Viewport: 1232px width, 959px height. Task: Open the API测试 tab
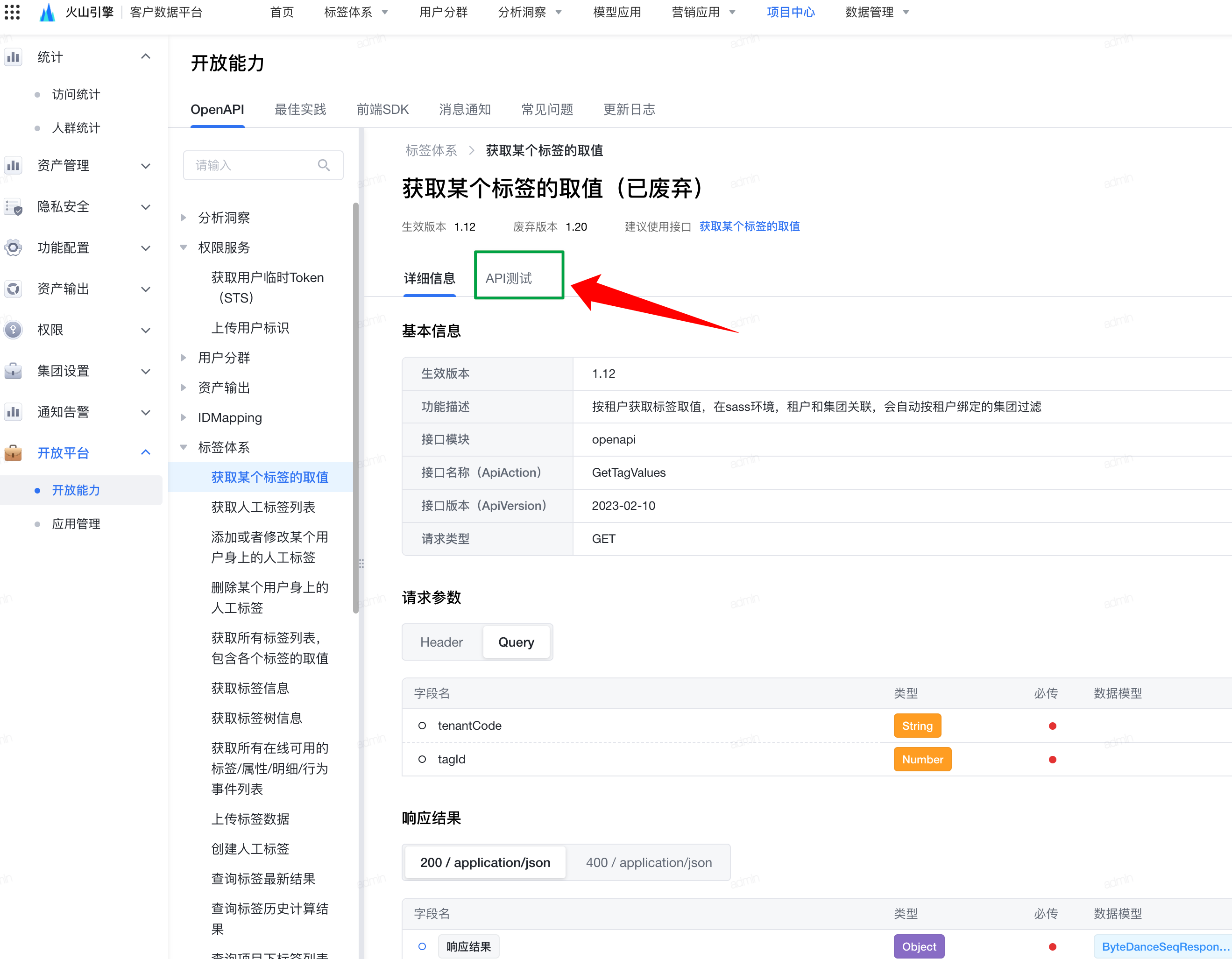[509, 279]
